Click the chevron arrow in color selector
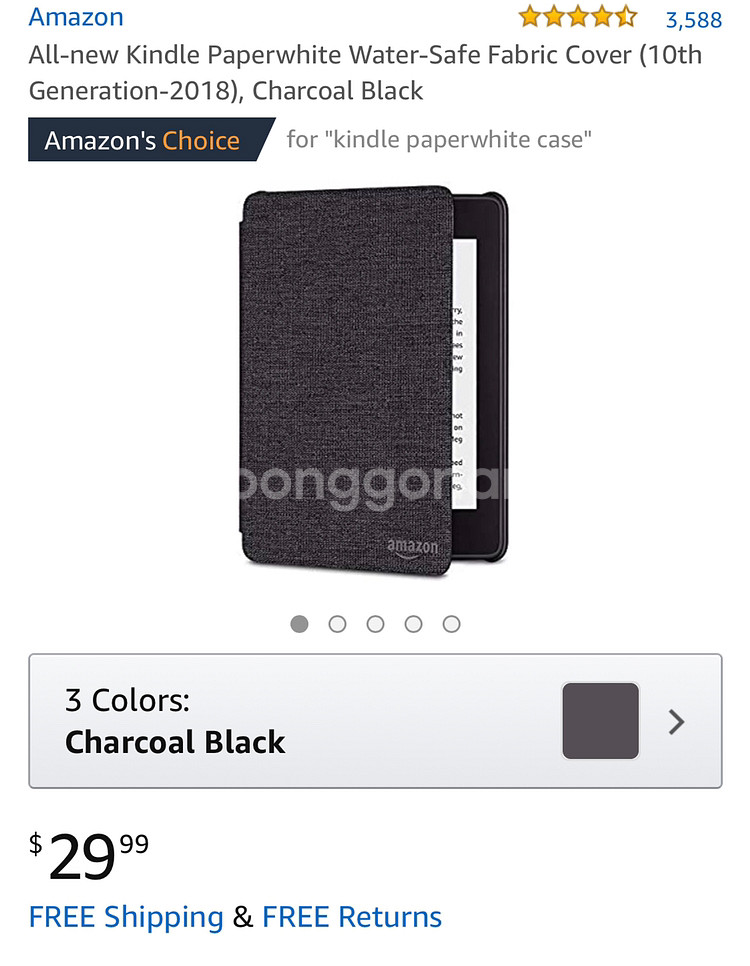This screenshot has width=750, height=966. [677, 721]
